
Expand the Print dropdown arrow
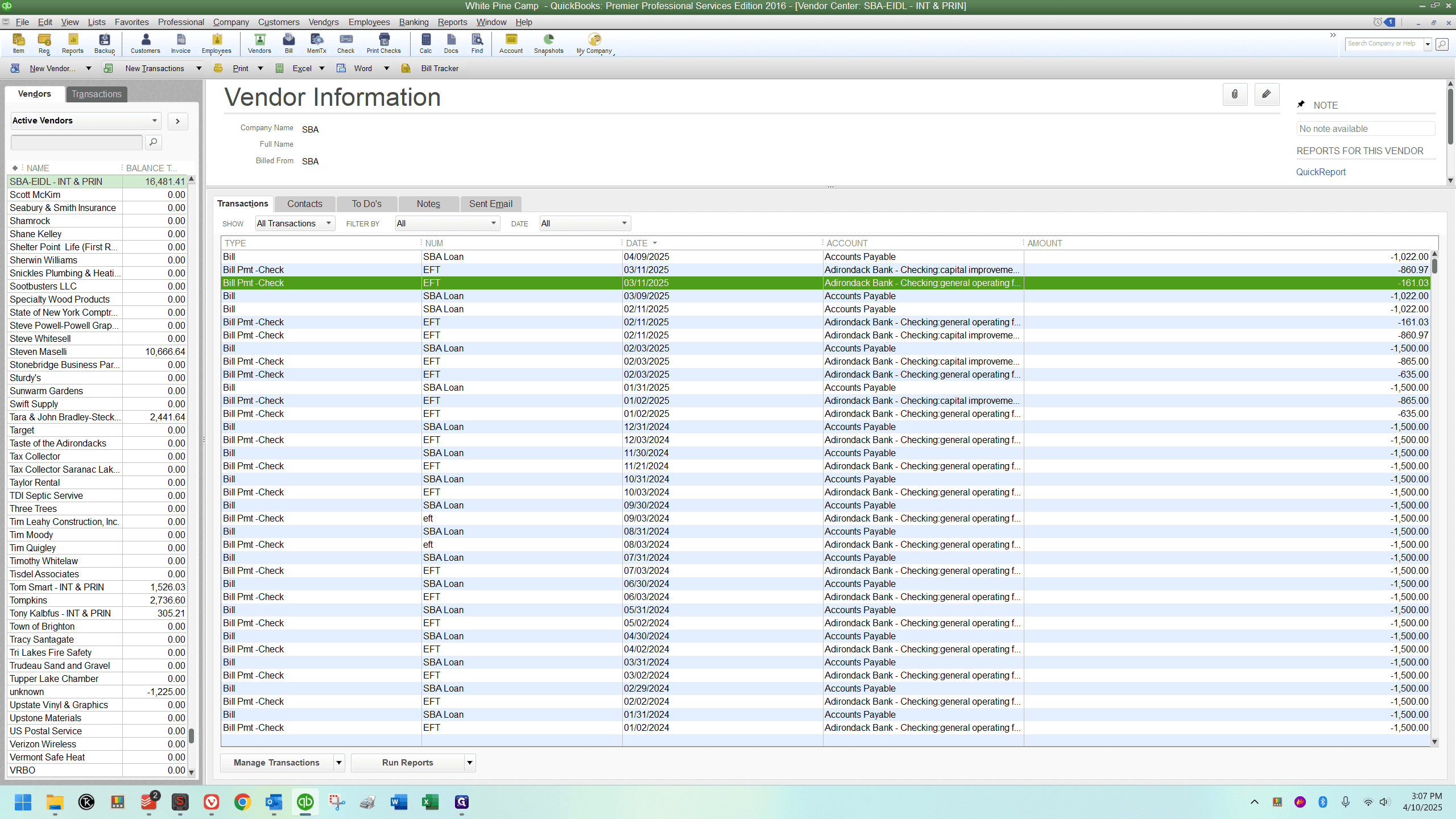(x=260, y=68)
